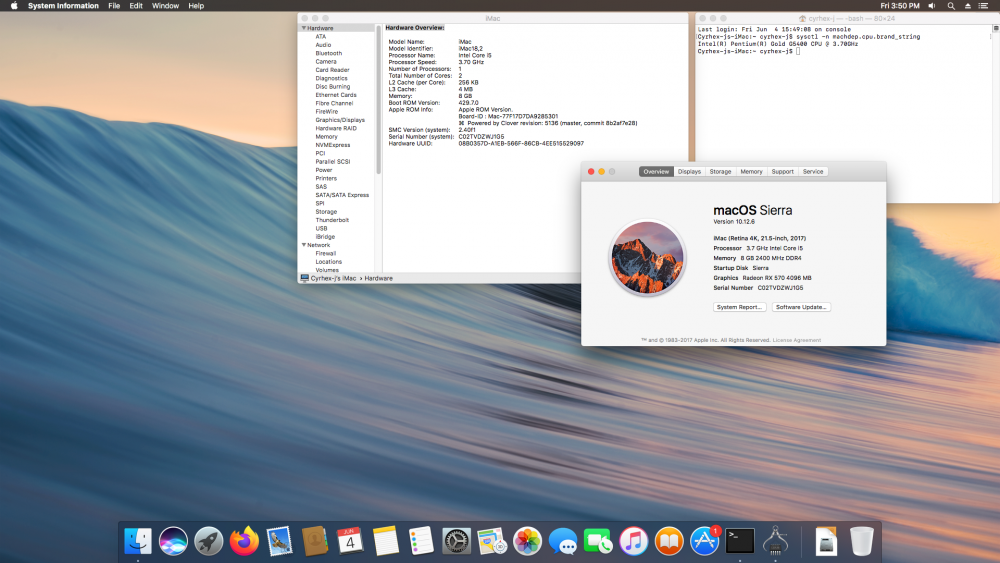This screenshot has width=1000, height=563.
Task: Select Thunderbolt in the sidebar
Action: pos(332,220)
